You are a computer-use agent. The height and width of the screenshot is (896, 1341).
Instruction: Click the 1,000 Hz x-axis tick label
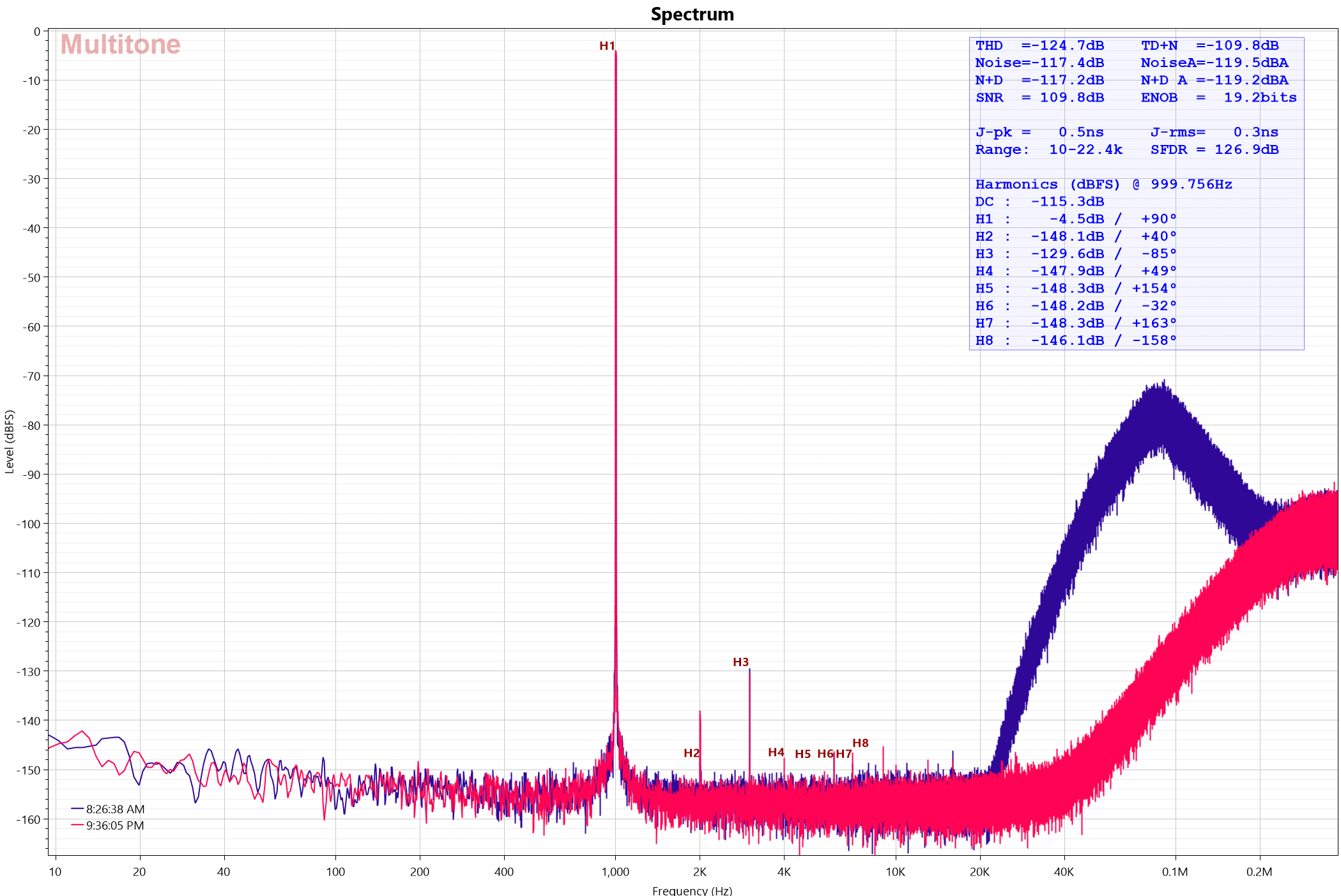tap(615, 872)
